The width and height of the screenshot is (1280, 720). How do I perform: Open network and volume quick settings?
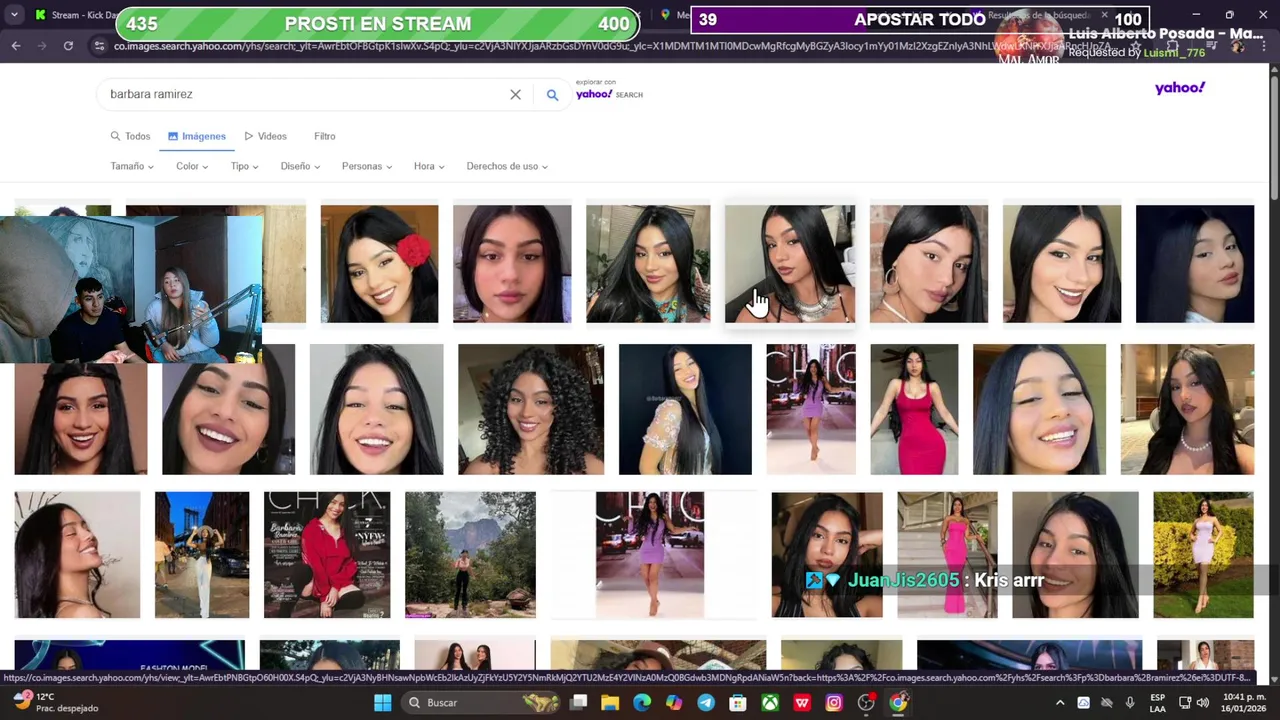(1193, 703)
